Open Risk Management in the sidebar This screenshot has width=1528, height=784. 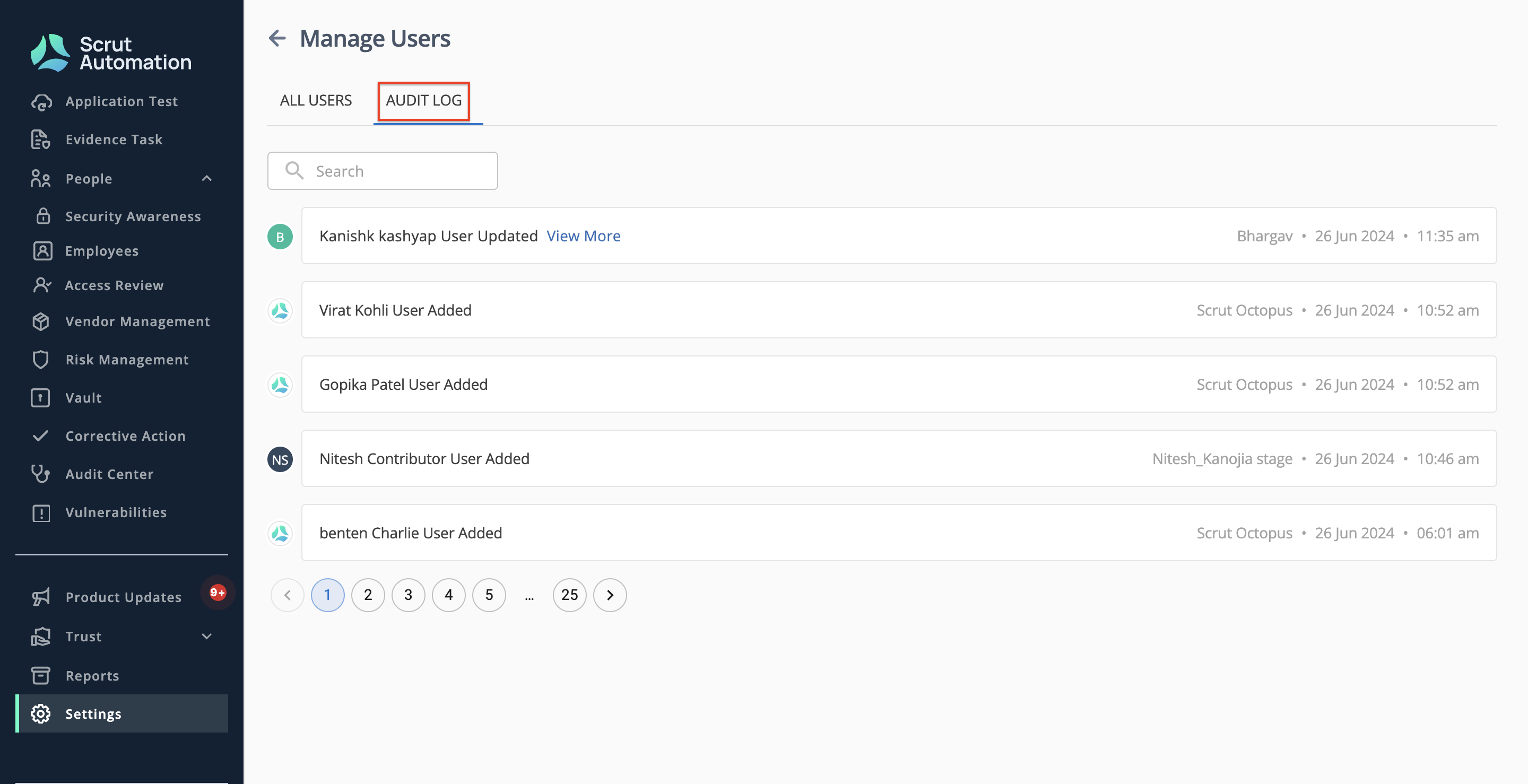127,360
